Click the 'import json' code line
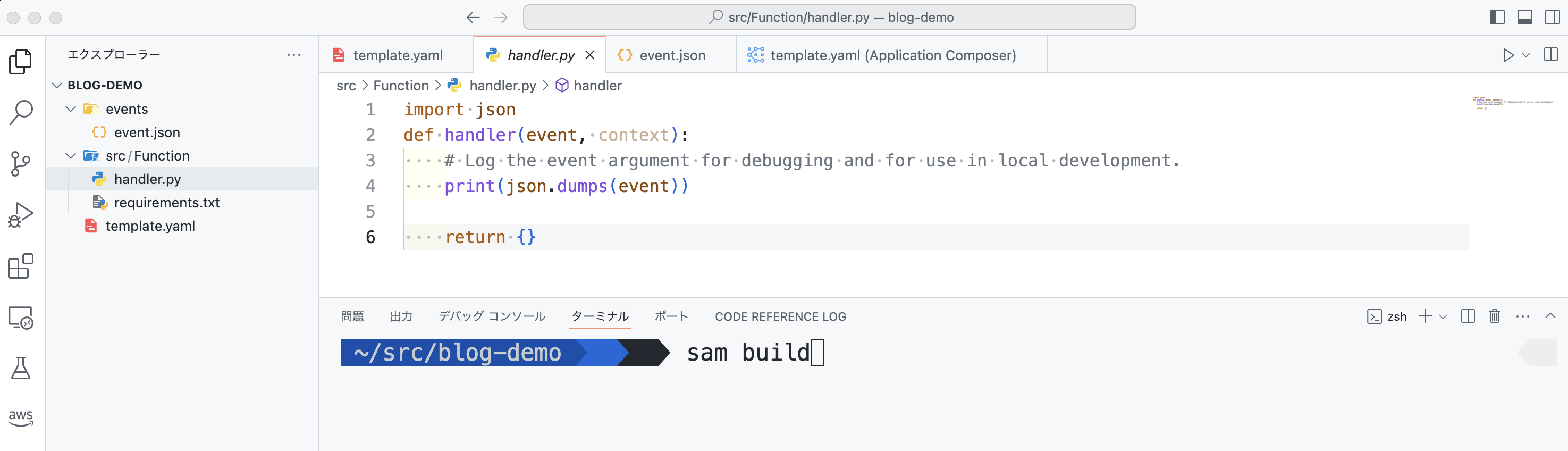 pyautogui.click(x=460, y=110)
